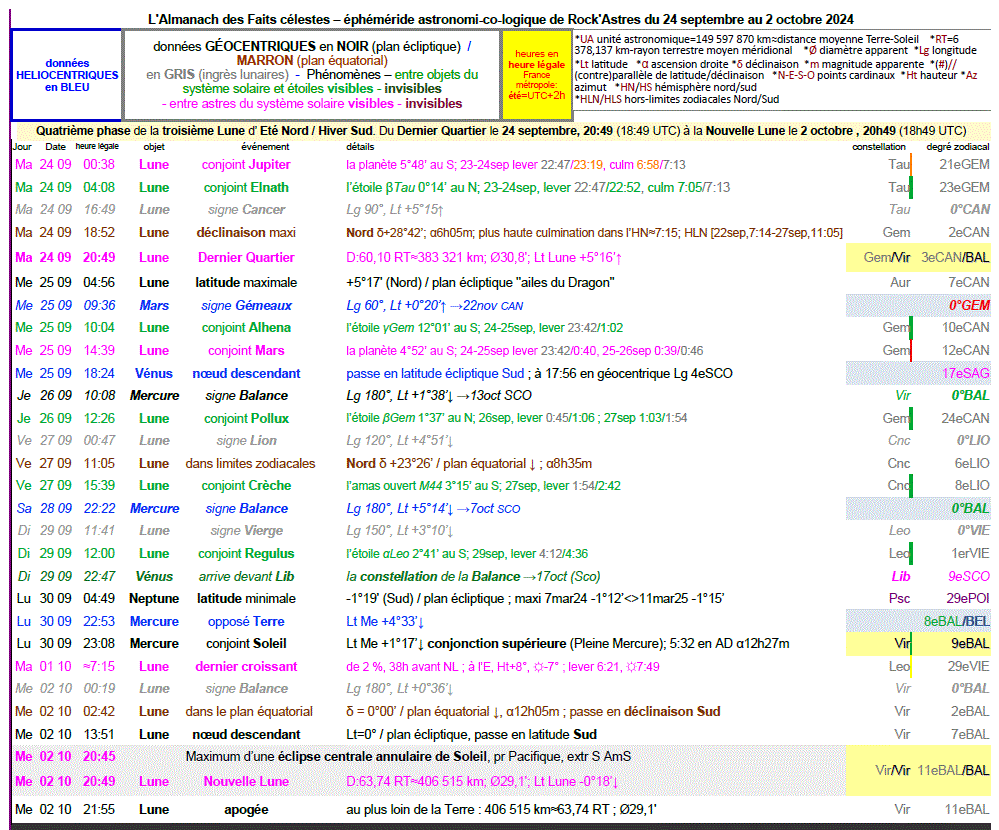Image resolution: width=999 pixels, height=830 pixels.
Task: Click the 'Dernier Quartier' event
Action: pos(246,257)
